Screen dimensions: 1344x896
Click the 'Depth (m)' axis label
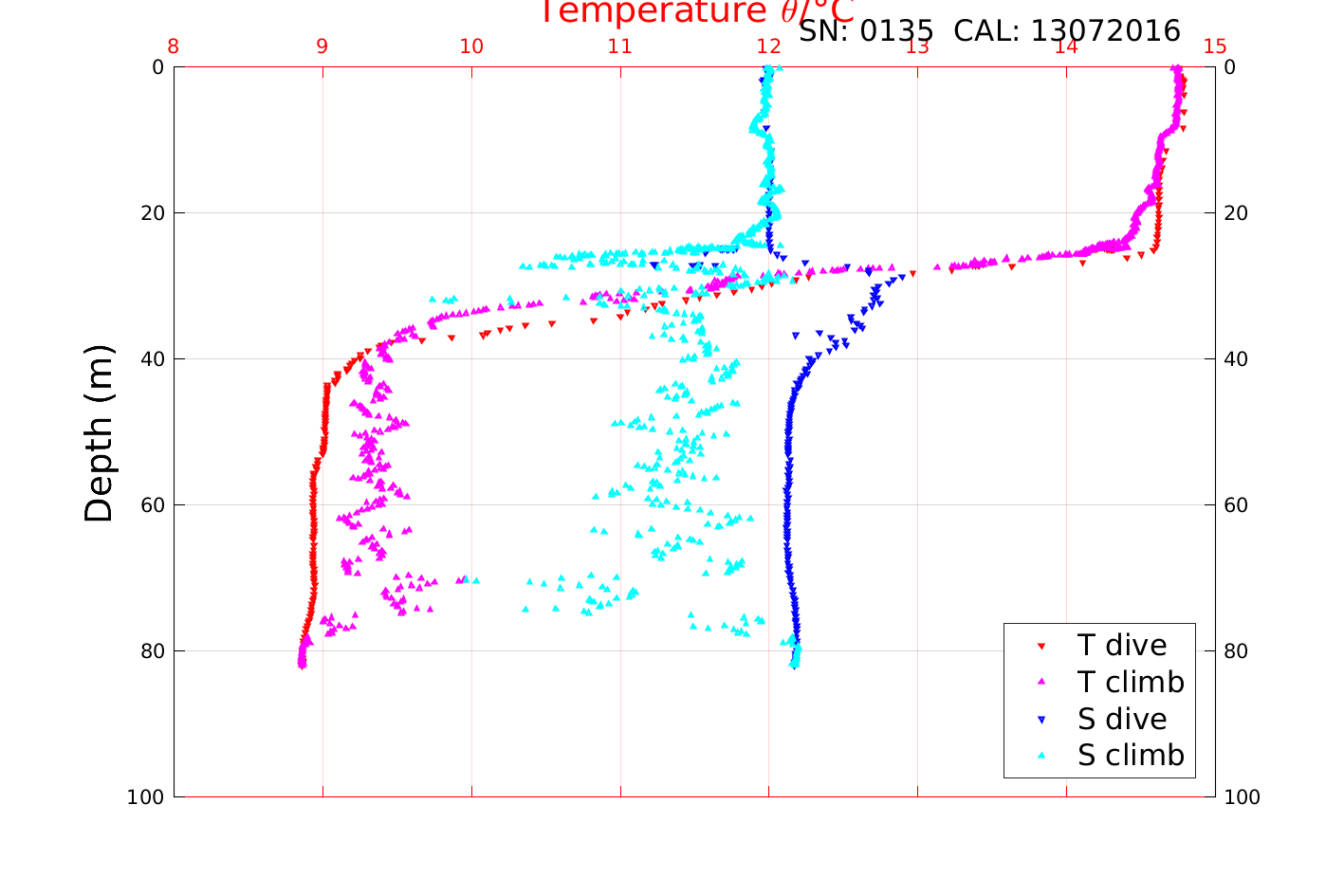99,433
